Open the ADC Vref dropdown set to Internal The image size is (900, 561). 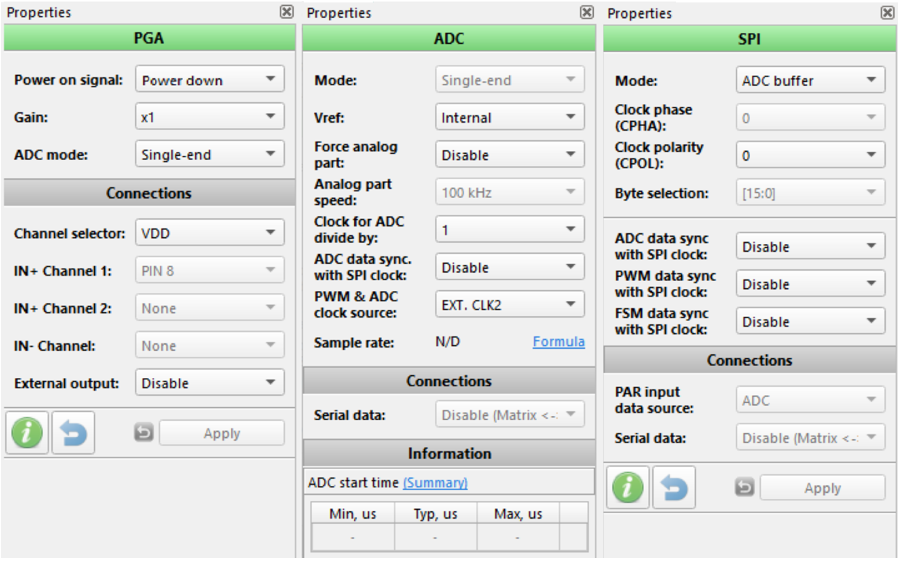[x=510, y=117]
